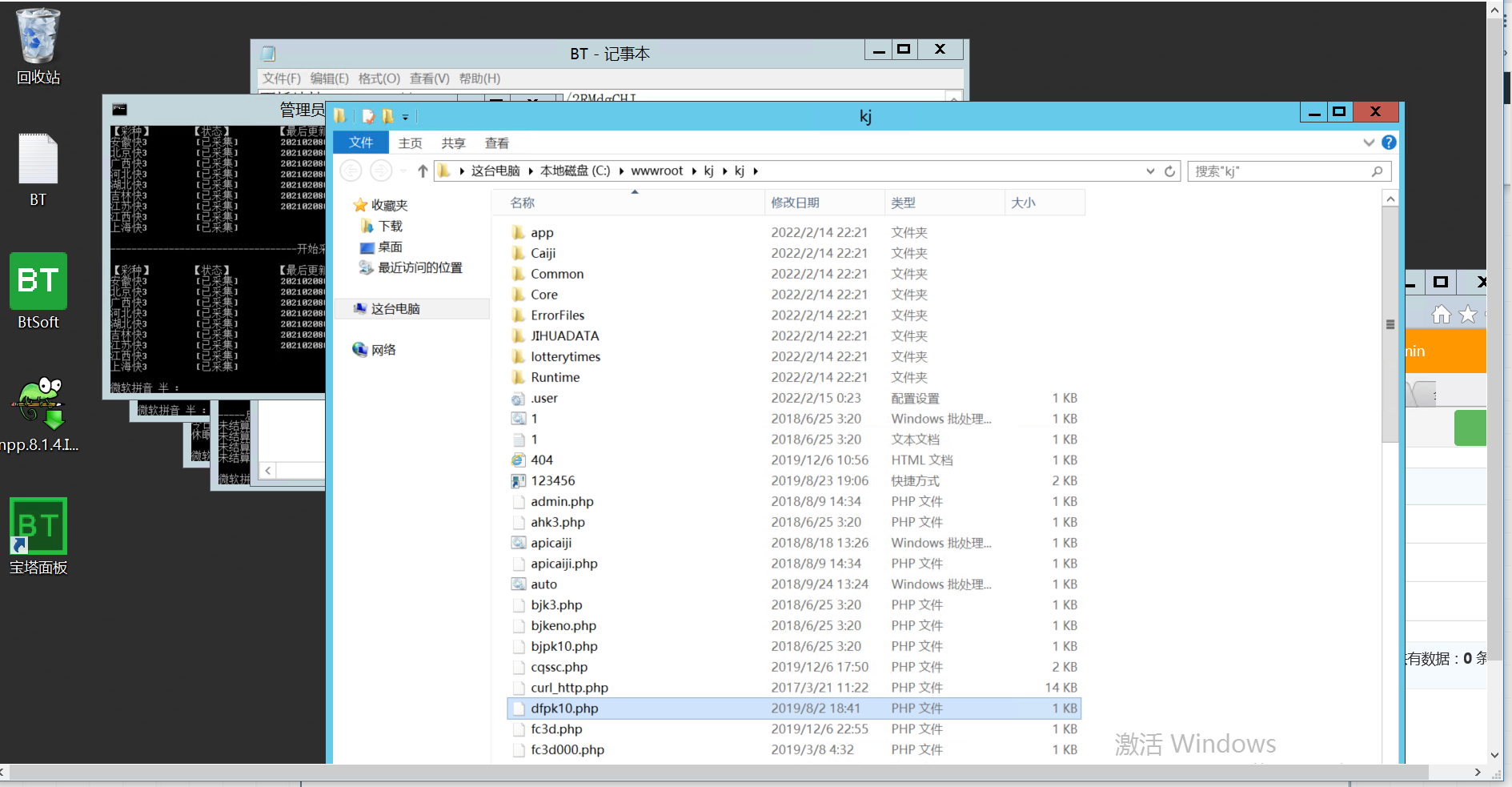1512x787 pixels.
Task: Open the BtSoft desktop icon
Action: [38, 282]
